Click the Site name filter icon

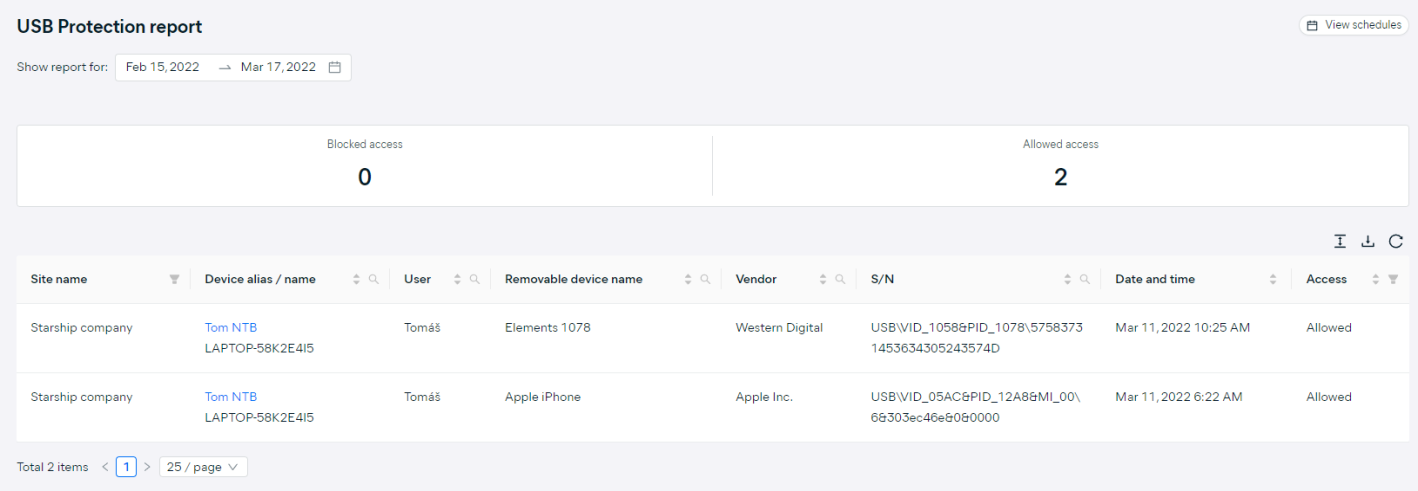click(175, 280)
